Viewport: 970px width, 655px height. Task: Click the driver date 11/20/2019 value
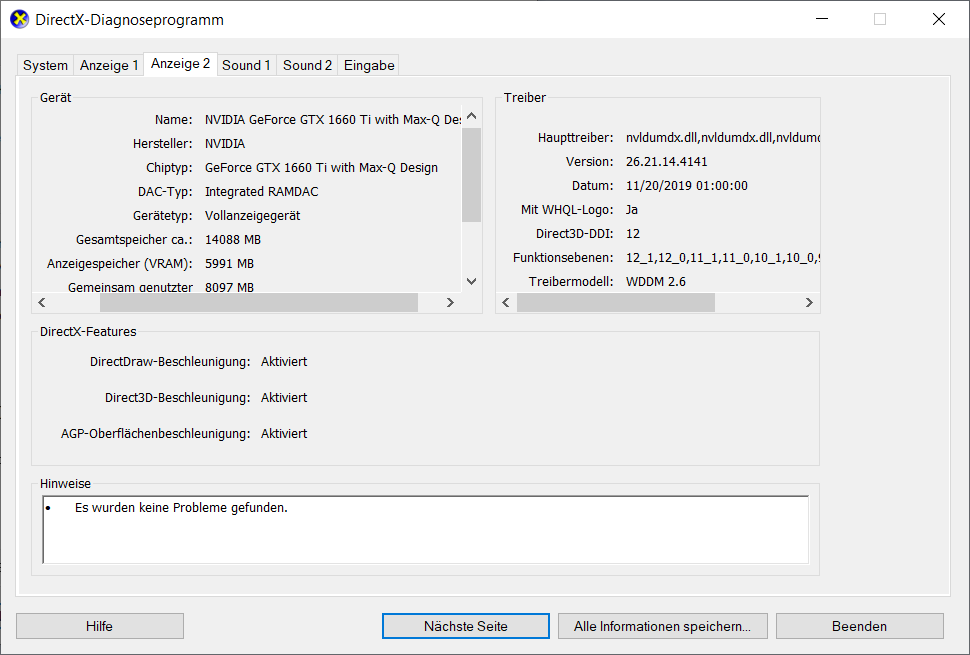pos(687,186)
